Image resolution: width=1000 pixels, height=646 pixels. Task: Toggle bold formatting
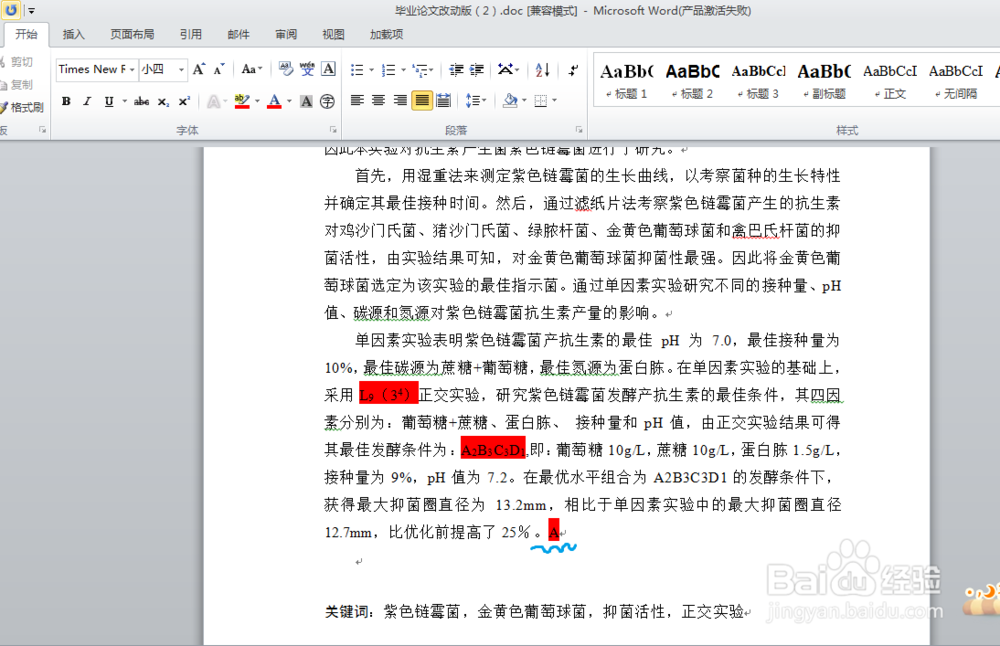click(x=64, y=101)
